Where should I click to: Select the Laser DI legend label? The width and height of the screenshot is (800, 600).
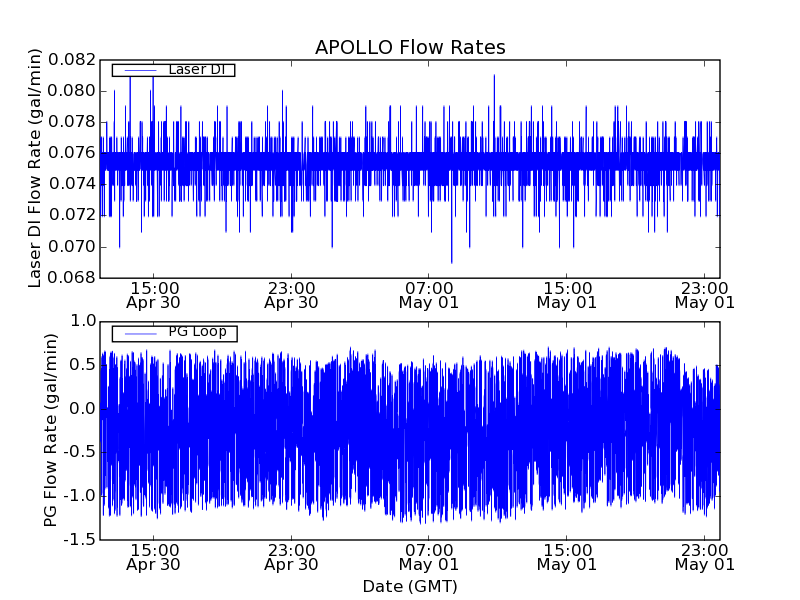[196, 70]
